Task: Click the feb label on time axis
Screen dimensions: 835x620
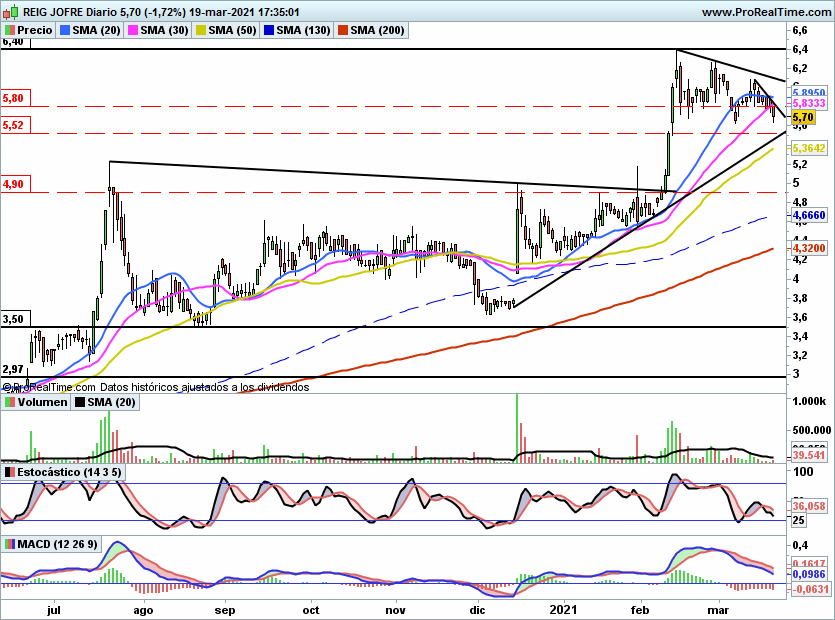Action: tap(640, 610)
